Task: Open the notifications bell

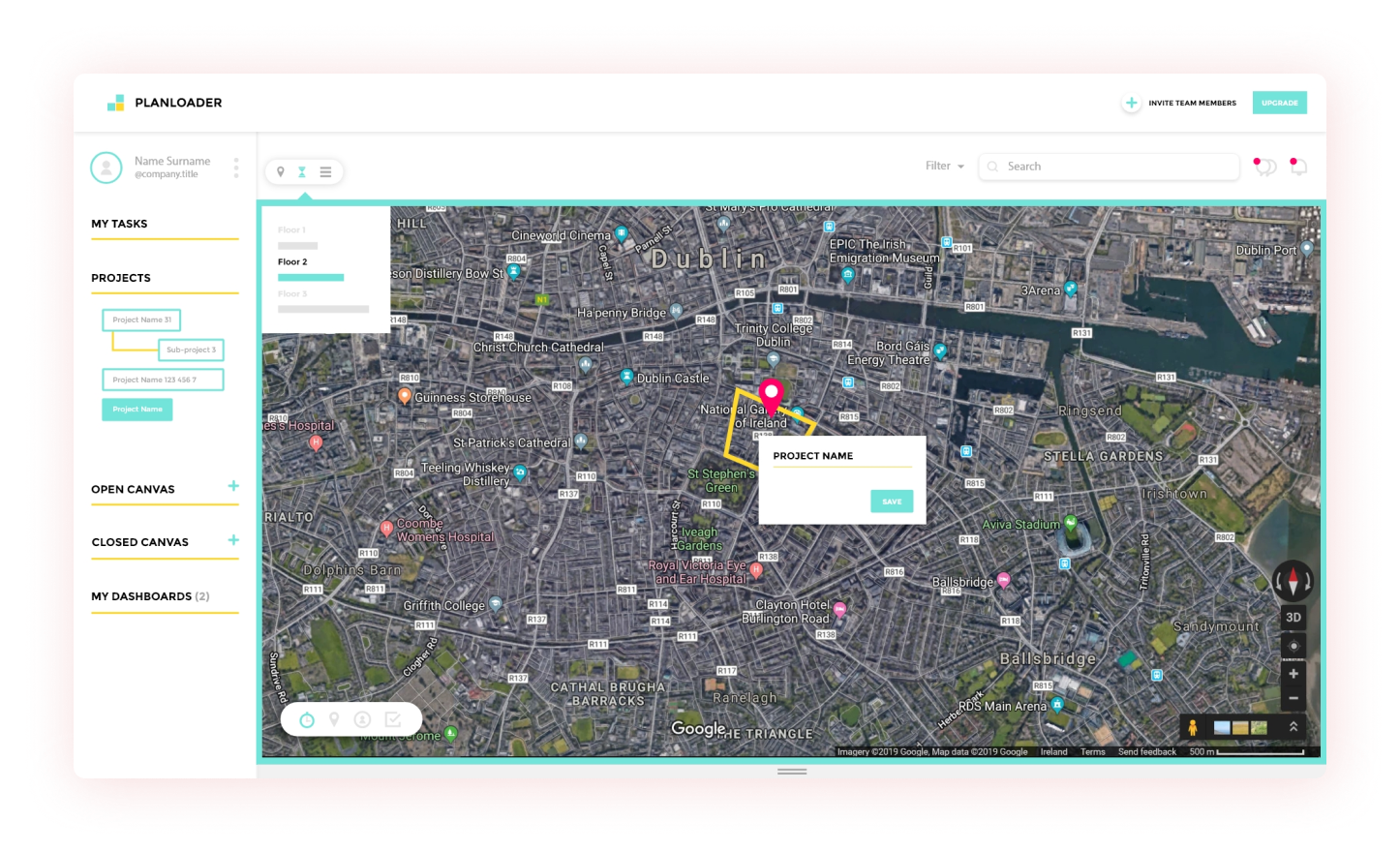Action: click(1298, 167)
